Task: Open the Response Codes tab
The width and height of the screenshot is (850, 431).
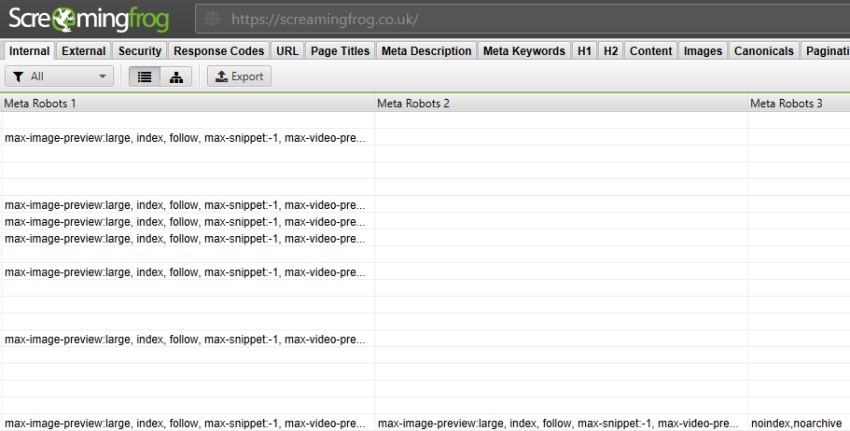Action: (x=218, y=51)
